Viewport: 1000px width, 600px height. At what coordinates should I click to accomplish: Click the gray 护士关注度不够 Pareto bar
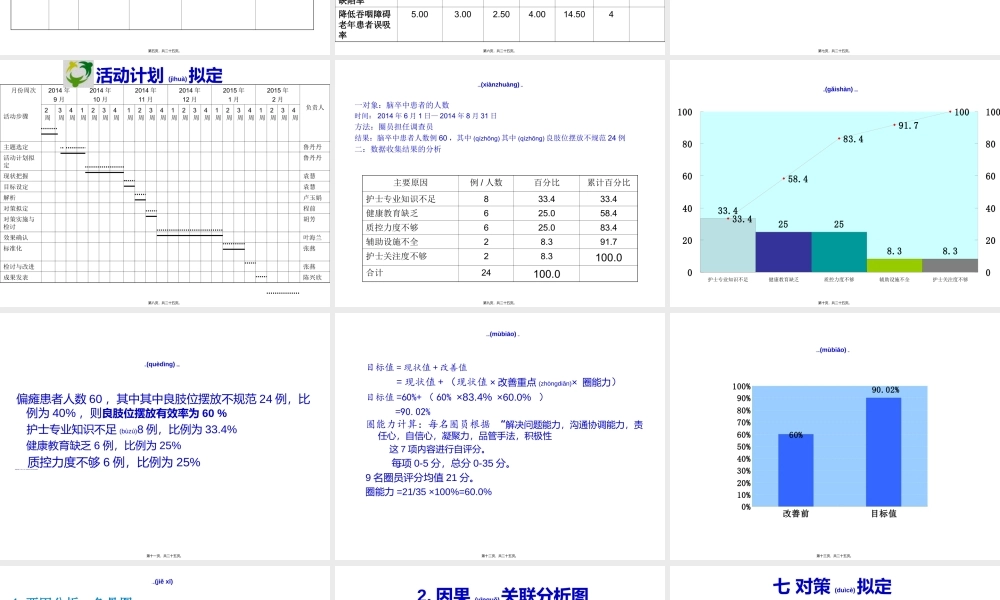point(950,266)
